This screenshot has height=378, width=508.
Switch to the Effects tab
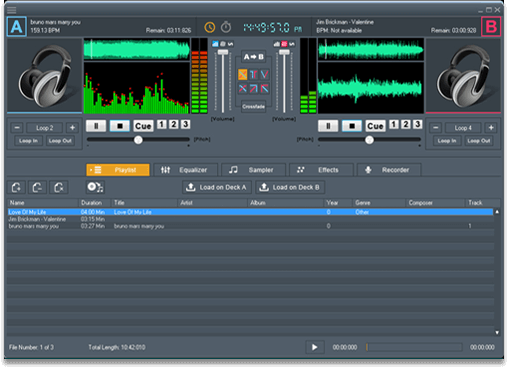321,170
